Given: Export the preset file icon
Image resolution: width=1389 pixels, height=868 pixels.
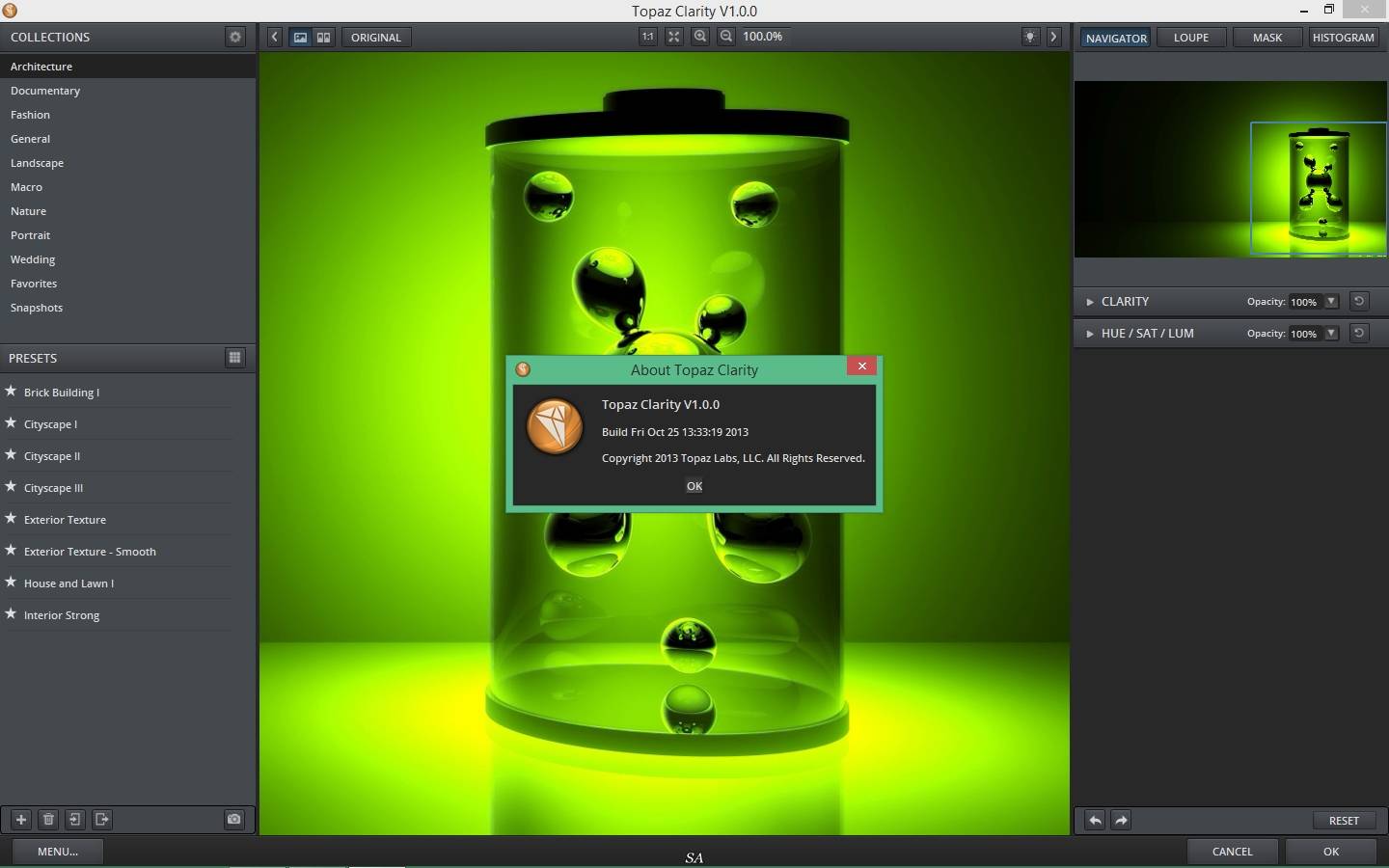Looking at the screenshot, I should click(102, 820).
